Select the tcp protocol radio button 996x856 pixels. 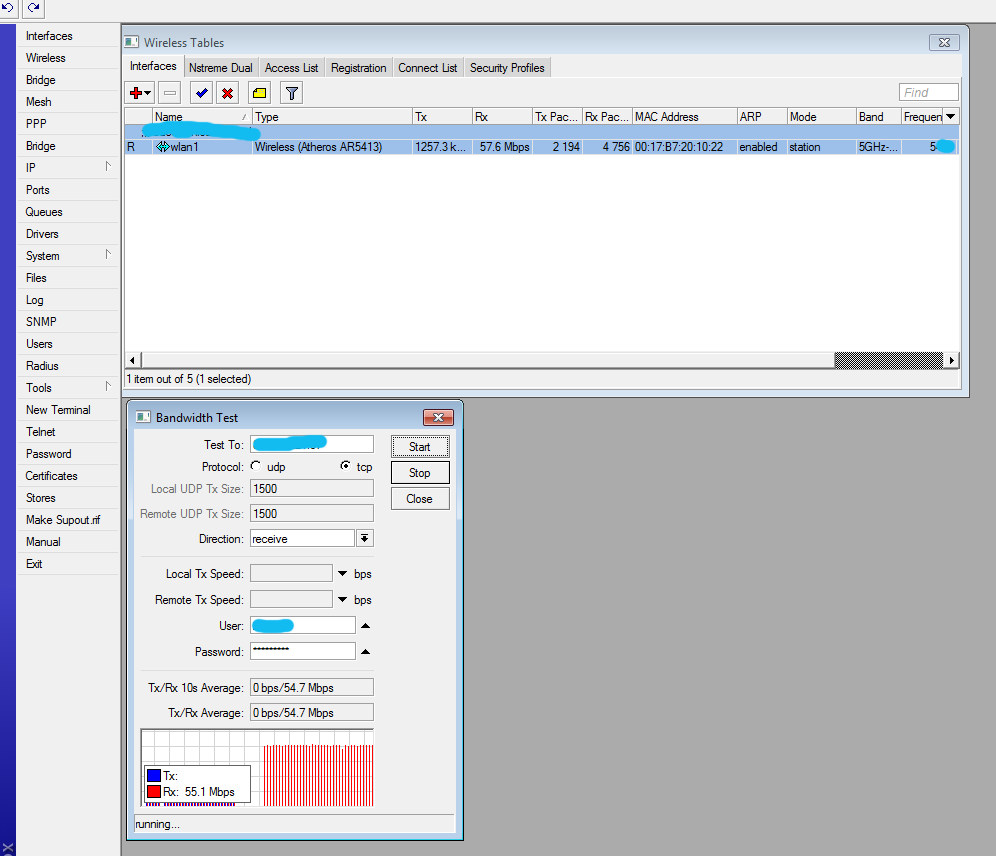[346, 466]
